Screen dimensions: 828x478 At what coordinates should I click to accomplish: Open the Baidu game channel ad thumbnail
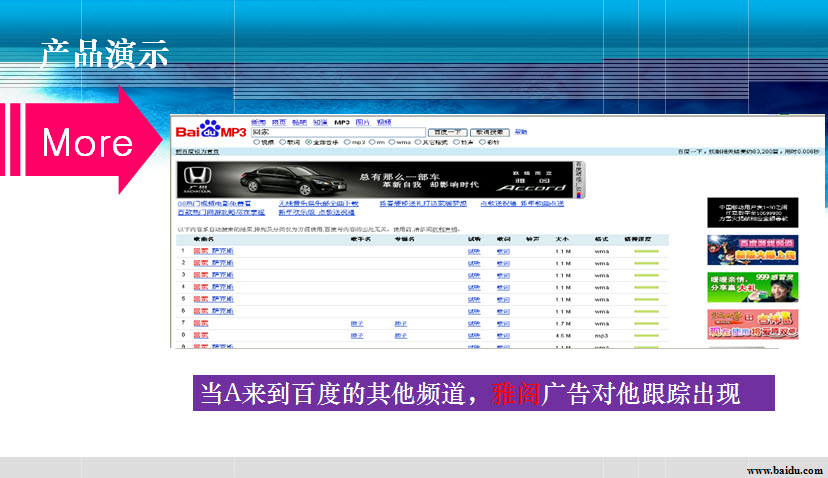click(x=752, y=250)
